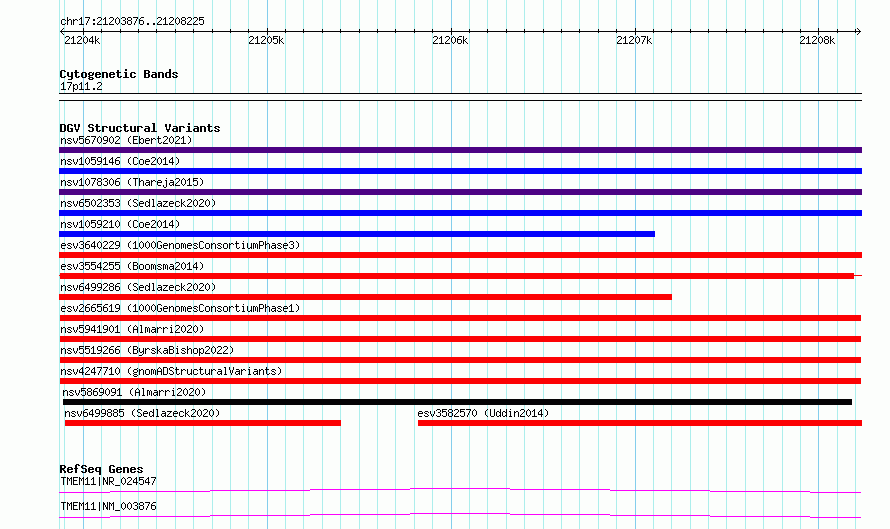The width and height of the screenshot is (890, 529).
Task: Click TMEM11|NR_024547 transcript line
Action: [460, 490]
